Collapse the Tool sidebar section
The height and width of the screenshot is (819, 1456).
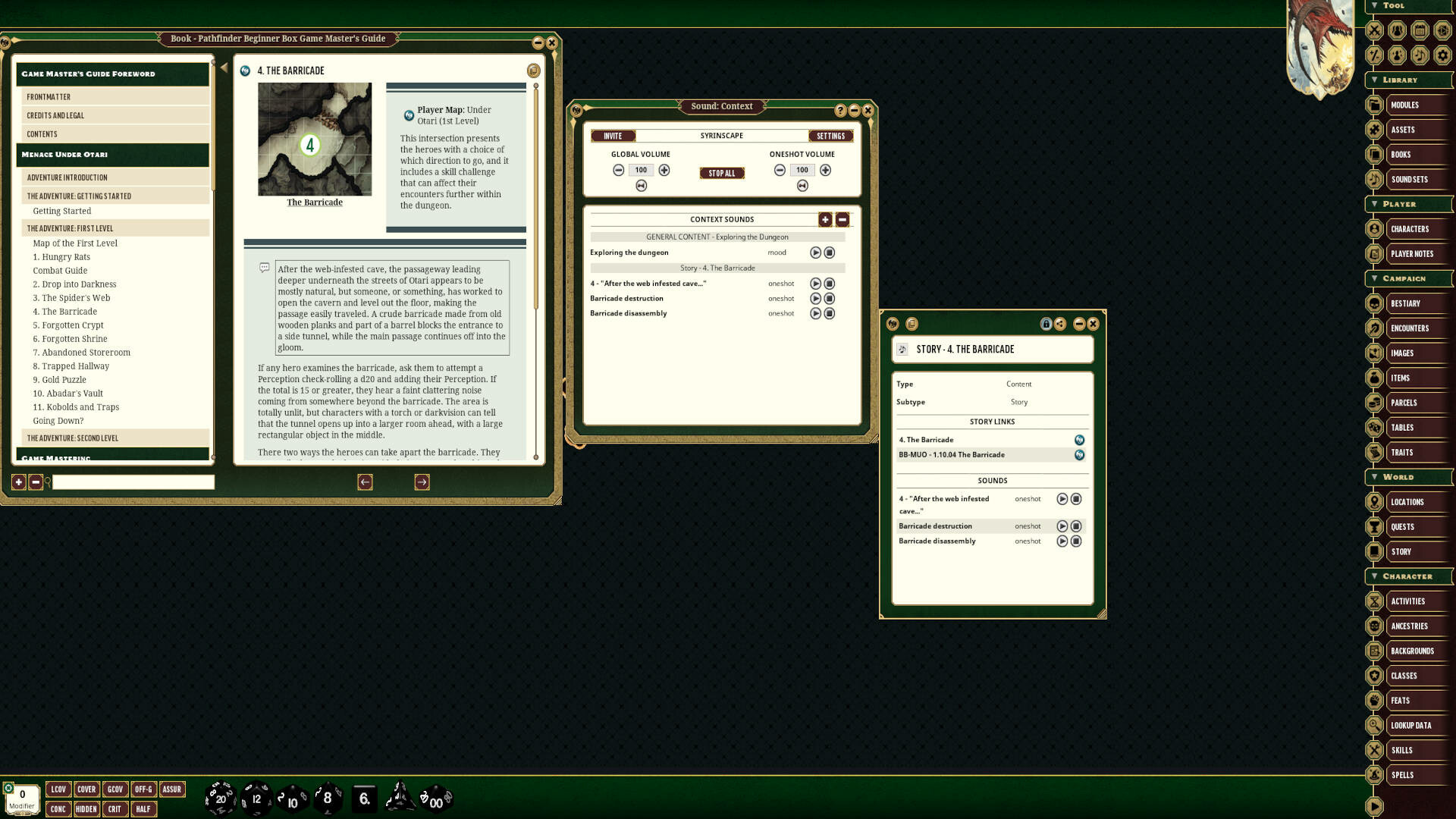(1375, 5)
